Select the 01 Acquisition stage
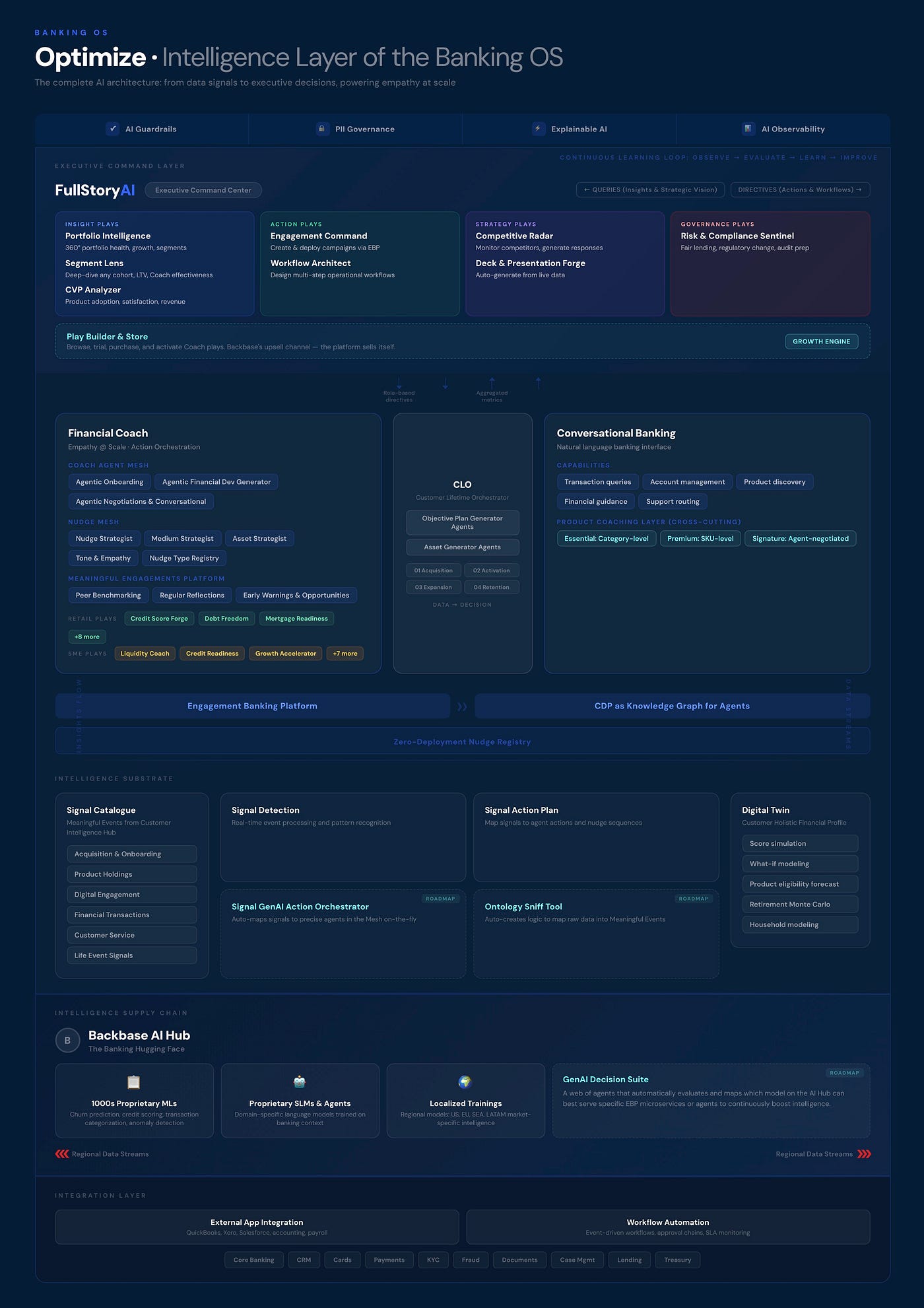924x1308 pixels. click(434, 570)
